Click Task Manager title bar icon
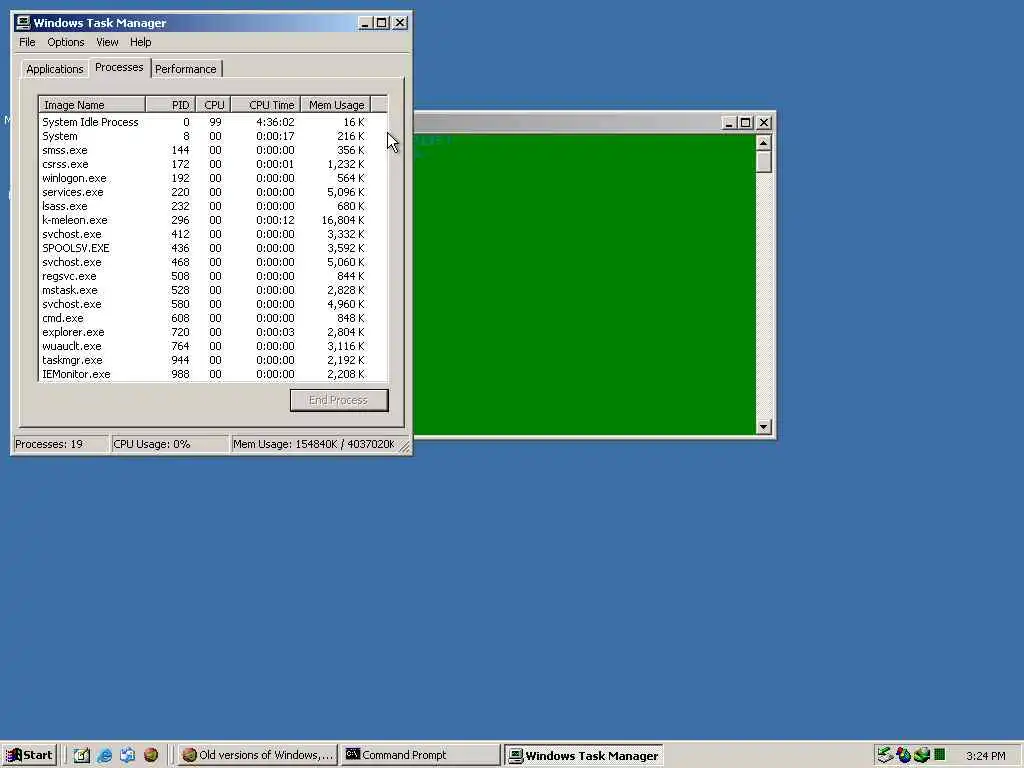 click(x=23, y=22)
